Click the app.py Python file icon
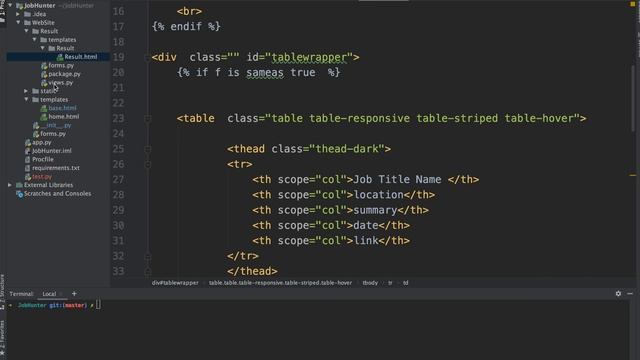The height and width of the screenshot is (360, 640). [x=28, y=142]
